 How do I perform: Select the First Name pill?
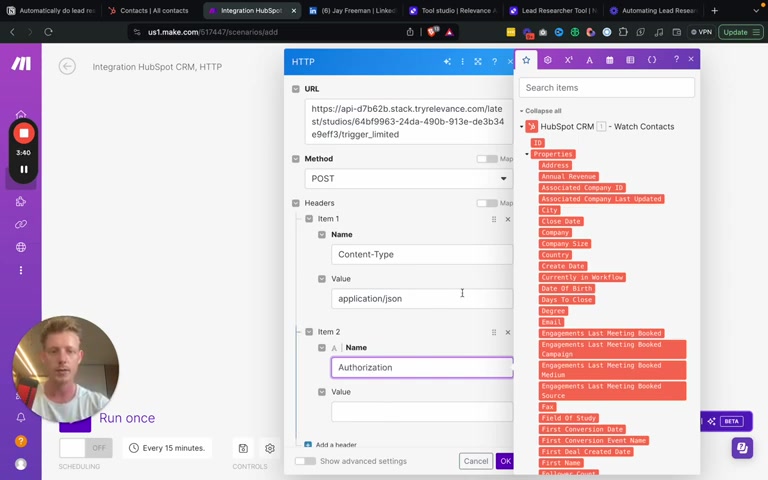pyautogui.click(x=561, y=463)
